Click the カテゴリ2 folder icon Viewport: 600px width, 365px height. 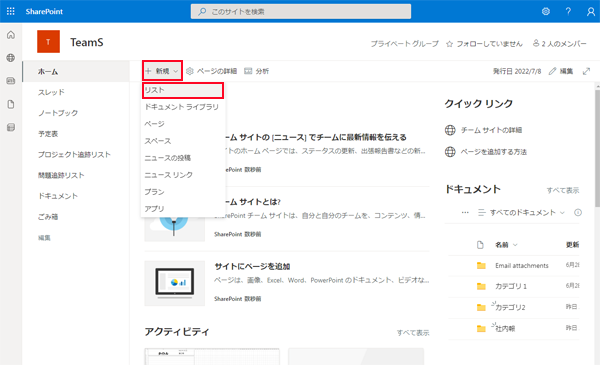point(481,307)
